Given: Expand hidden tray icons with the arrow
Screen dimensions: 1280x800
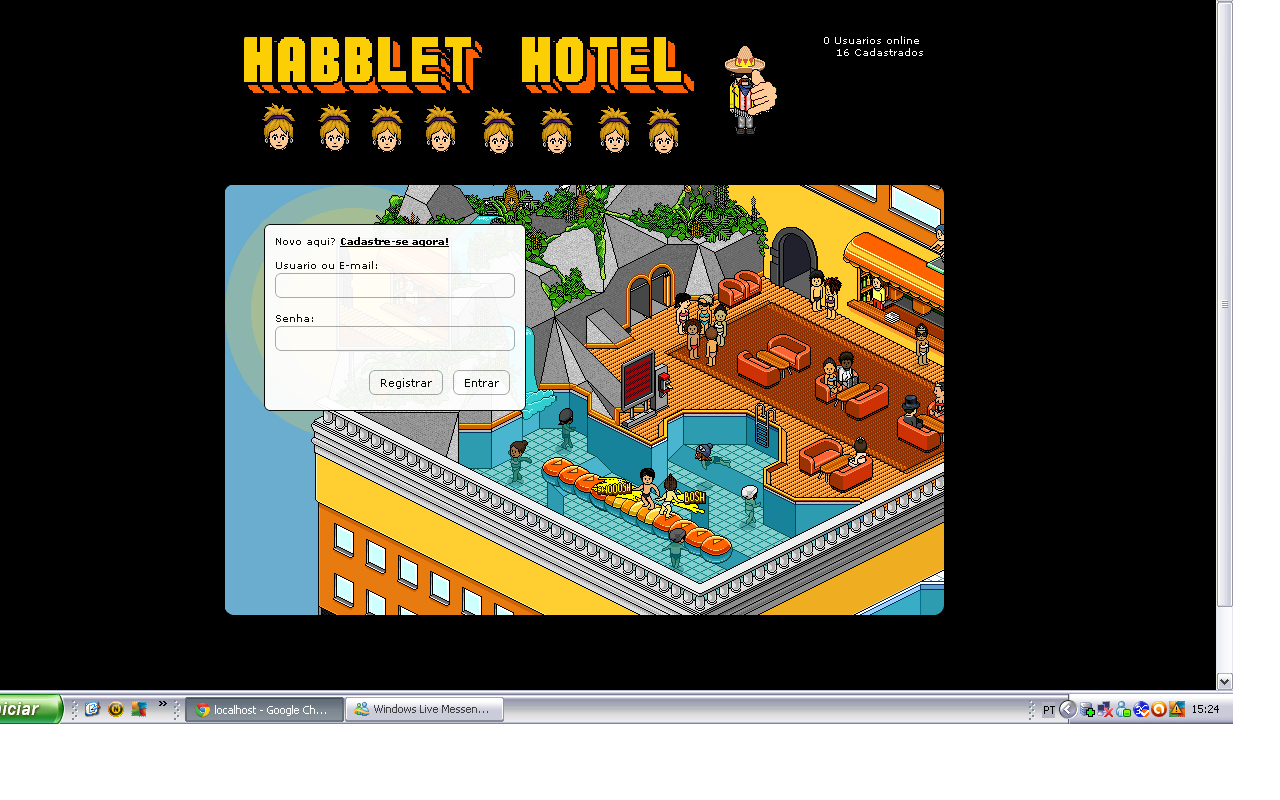Looking at the screenshot, I should [x=1067, y=709].
